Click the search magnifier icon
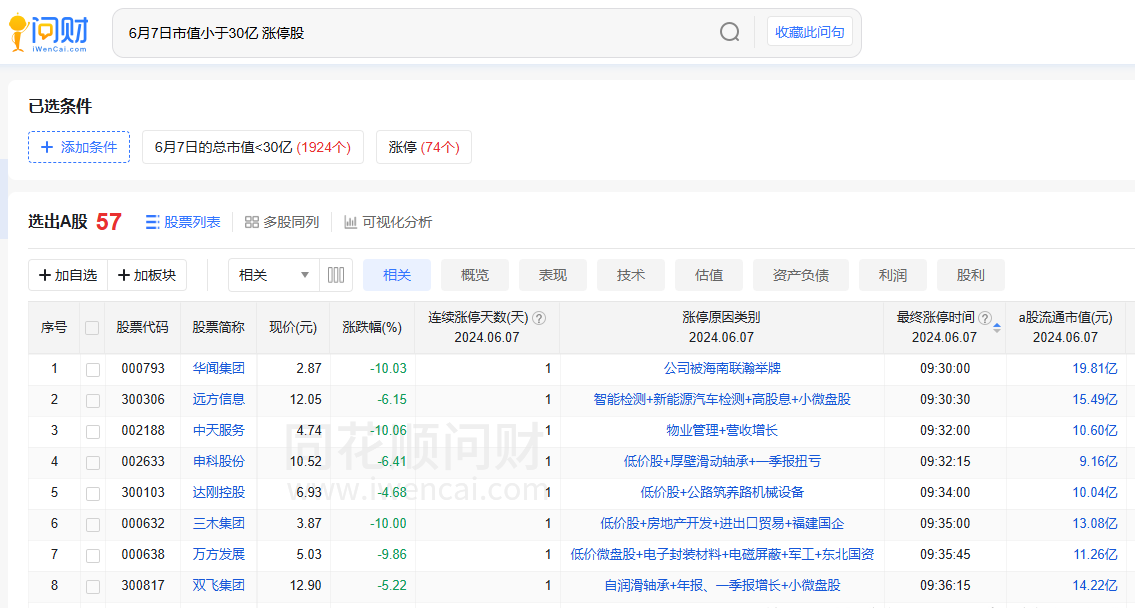 click(x=729, y=32)
